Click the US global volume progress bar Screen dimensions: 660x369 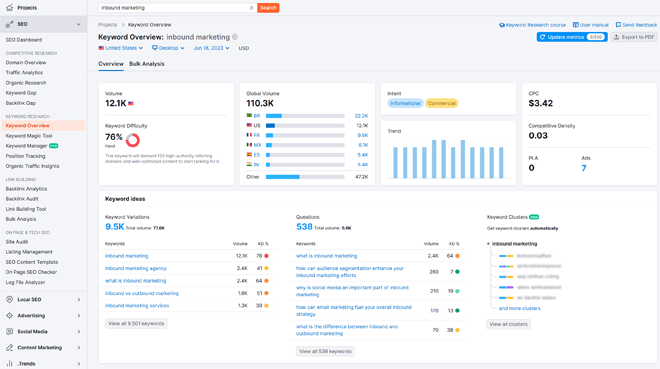coord(305,125)
